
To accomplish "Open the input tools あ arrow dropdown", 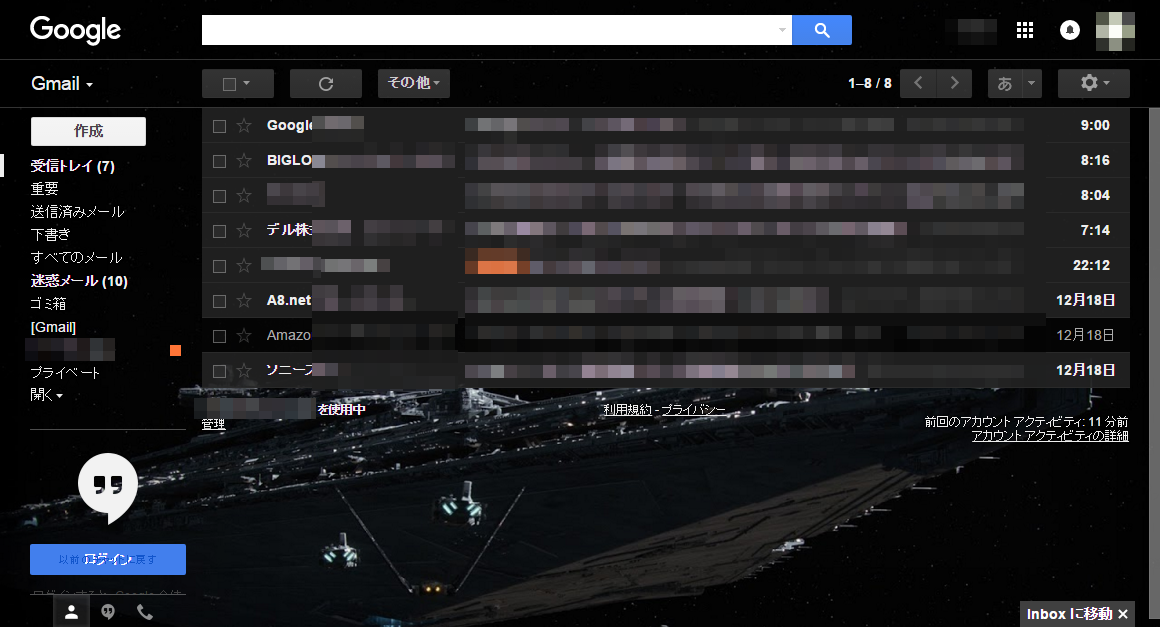I will pyautogui.click(x=1031, y=84).
